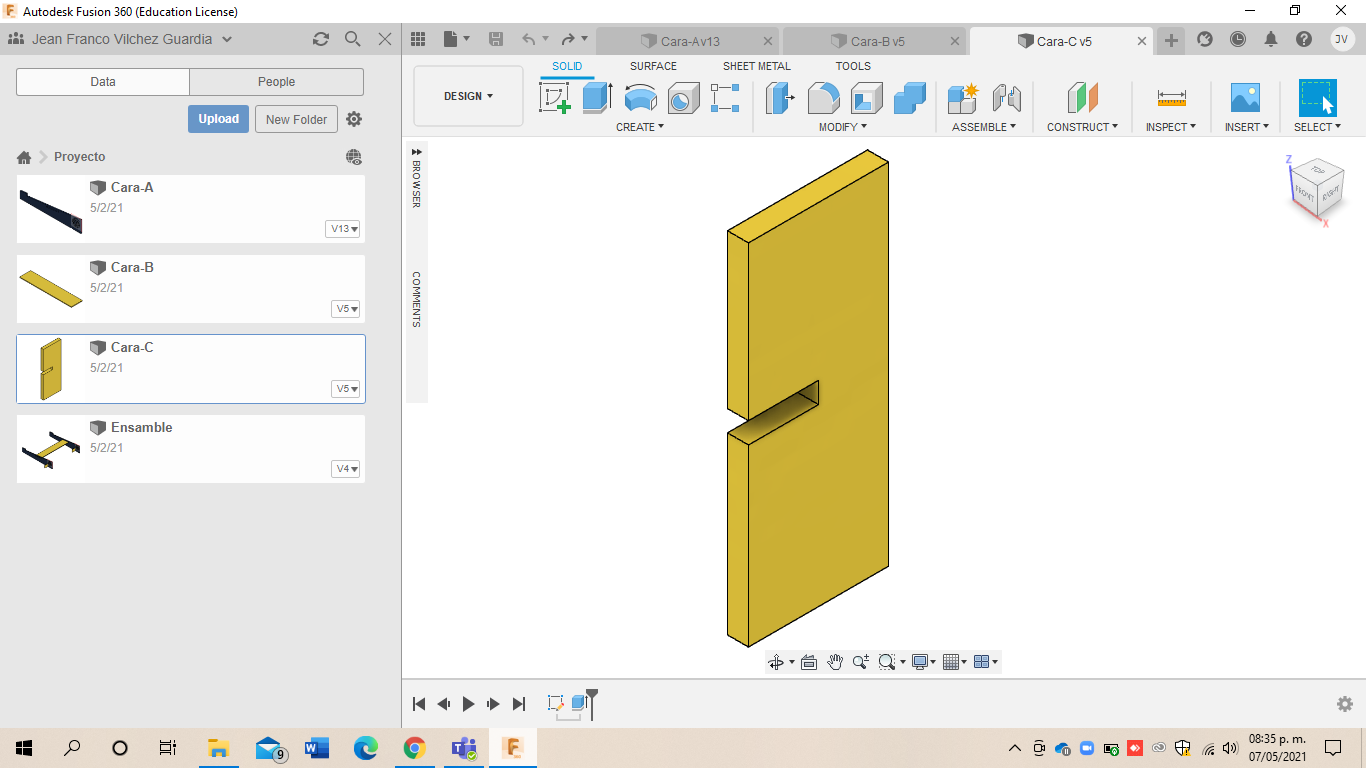The height and width of the screenshot is (768, 1366).
Task: Expand the ASSEMBLE menu
Action: pyautogui.click(x=984, y=127)
